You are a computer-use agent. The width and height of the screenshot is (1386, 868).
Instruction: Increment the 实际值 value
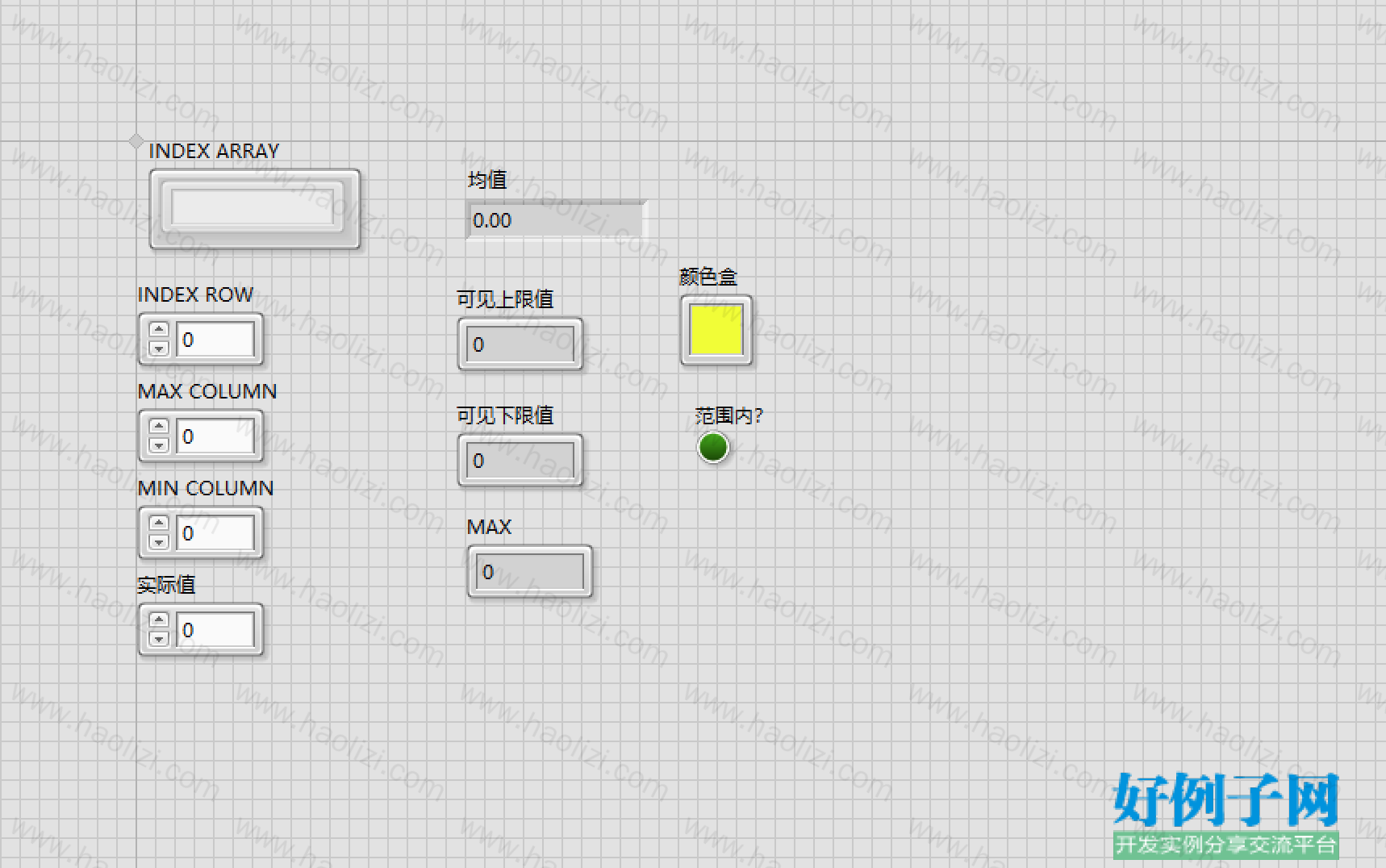pyautogui.click(x=159, y=620)
